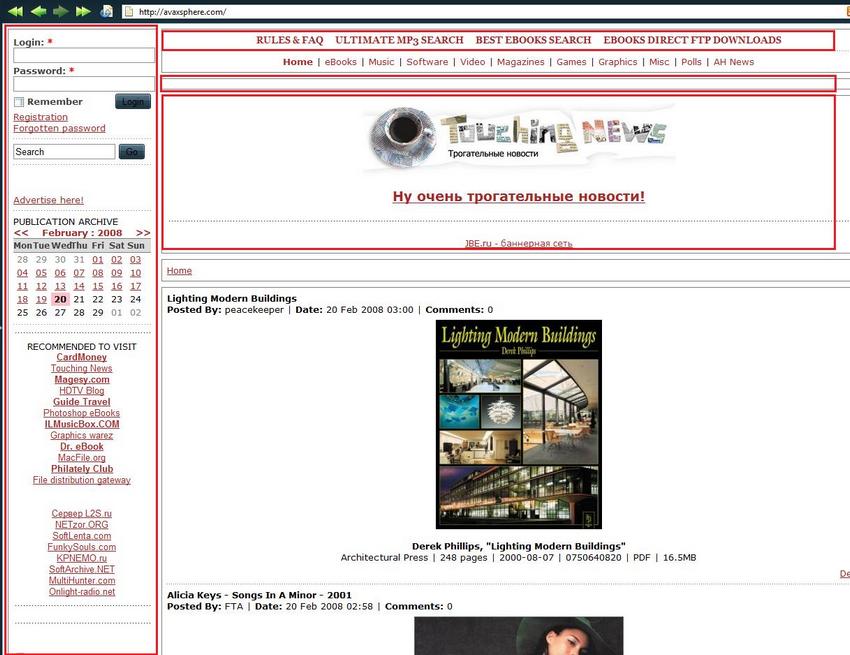The height and width of the screenshot is (655, 850).
Task: Select AH News in the category navigation
Action: coord(733,62)
